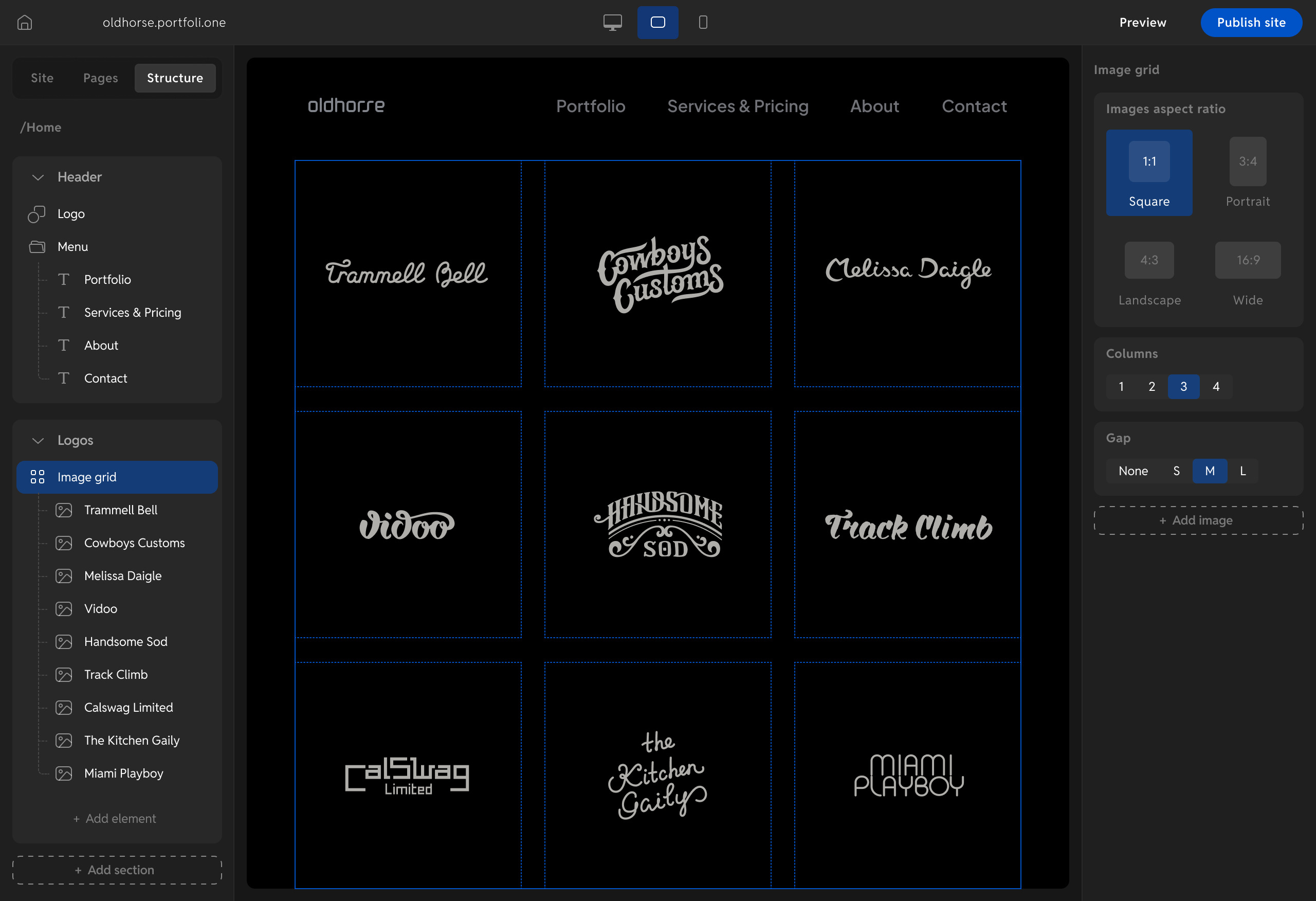The height and width of the screenshot is (901, 1316).
Task: Click the text icon beside About
Action: coord(63,346)
